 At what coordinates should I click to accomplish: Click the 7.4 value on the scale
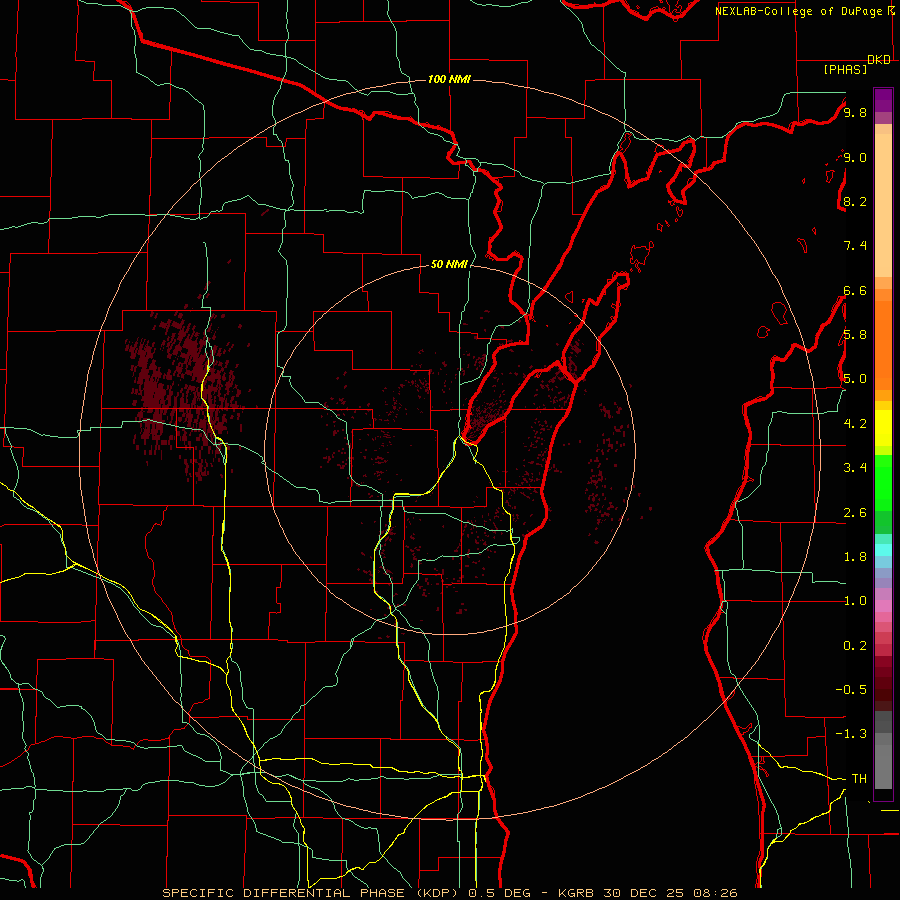(x=855, y=246)
